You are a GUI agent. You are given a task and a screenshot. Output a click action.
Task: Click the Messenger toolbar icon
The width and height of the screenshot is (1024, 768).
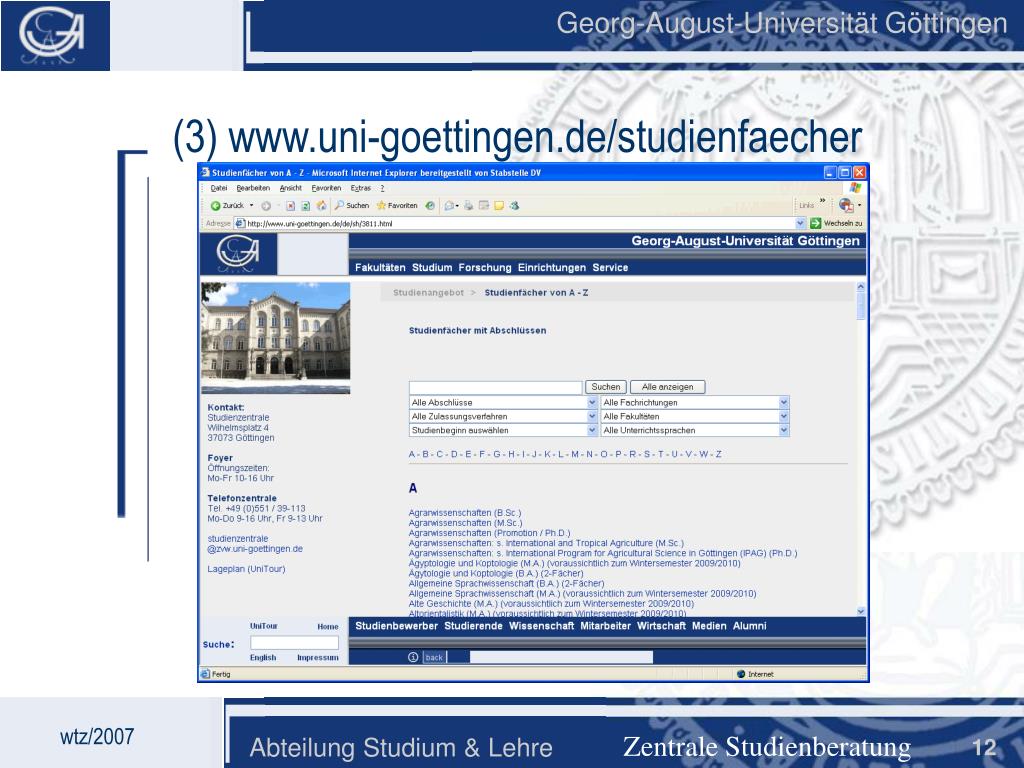tap(514, 206)
